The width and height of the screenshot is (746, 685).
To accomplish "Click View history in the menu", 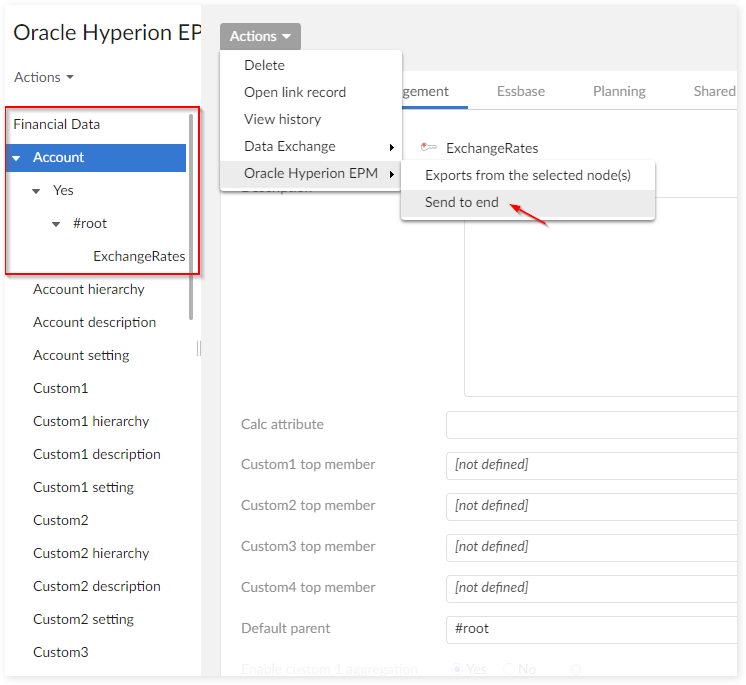I will (282, 119).
